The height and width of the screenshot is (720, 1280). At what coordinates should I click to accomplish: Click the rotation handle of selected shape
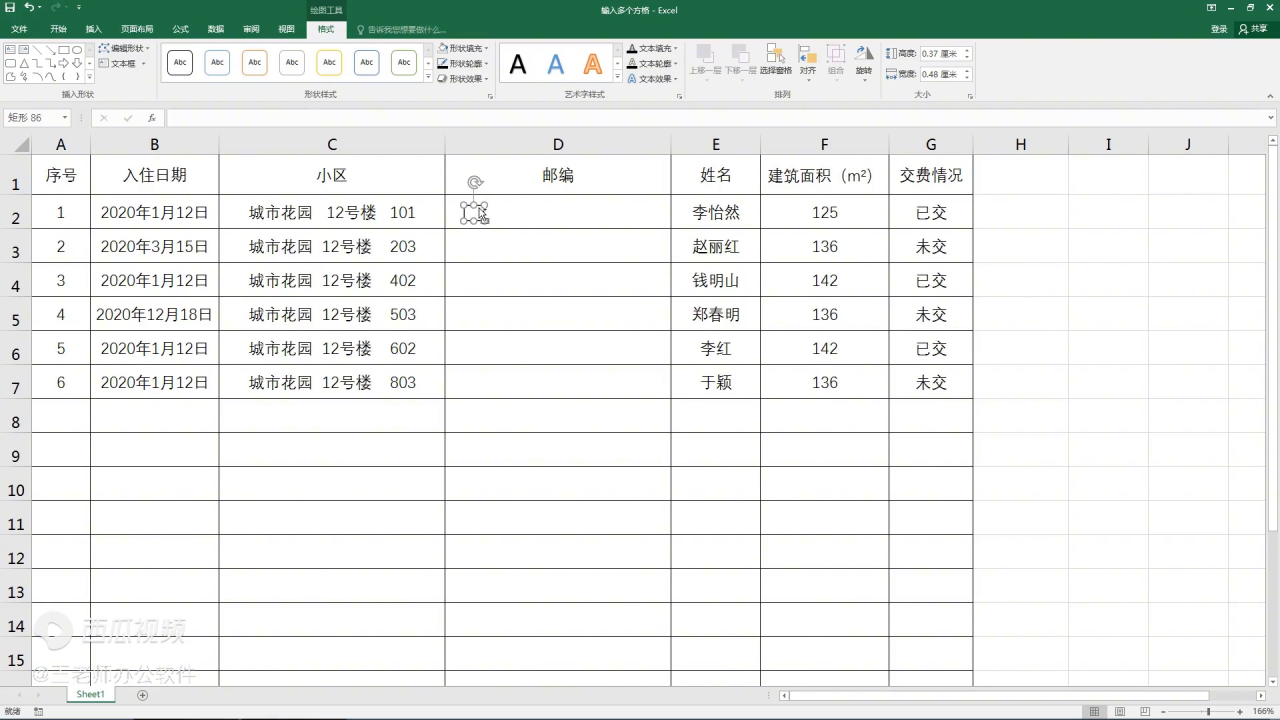coord(475,182)
